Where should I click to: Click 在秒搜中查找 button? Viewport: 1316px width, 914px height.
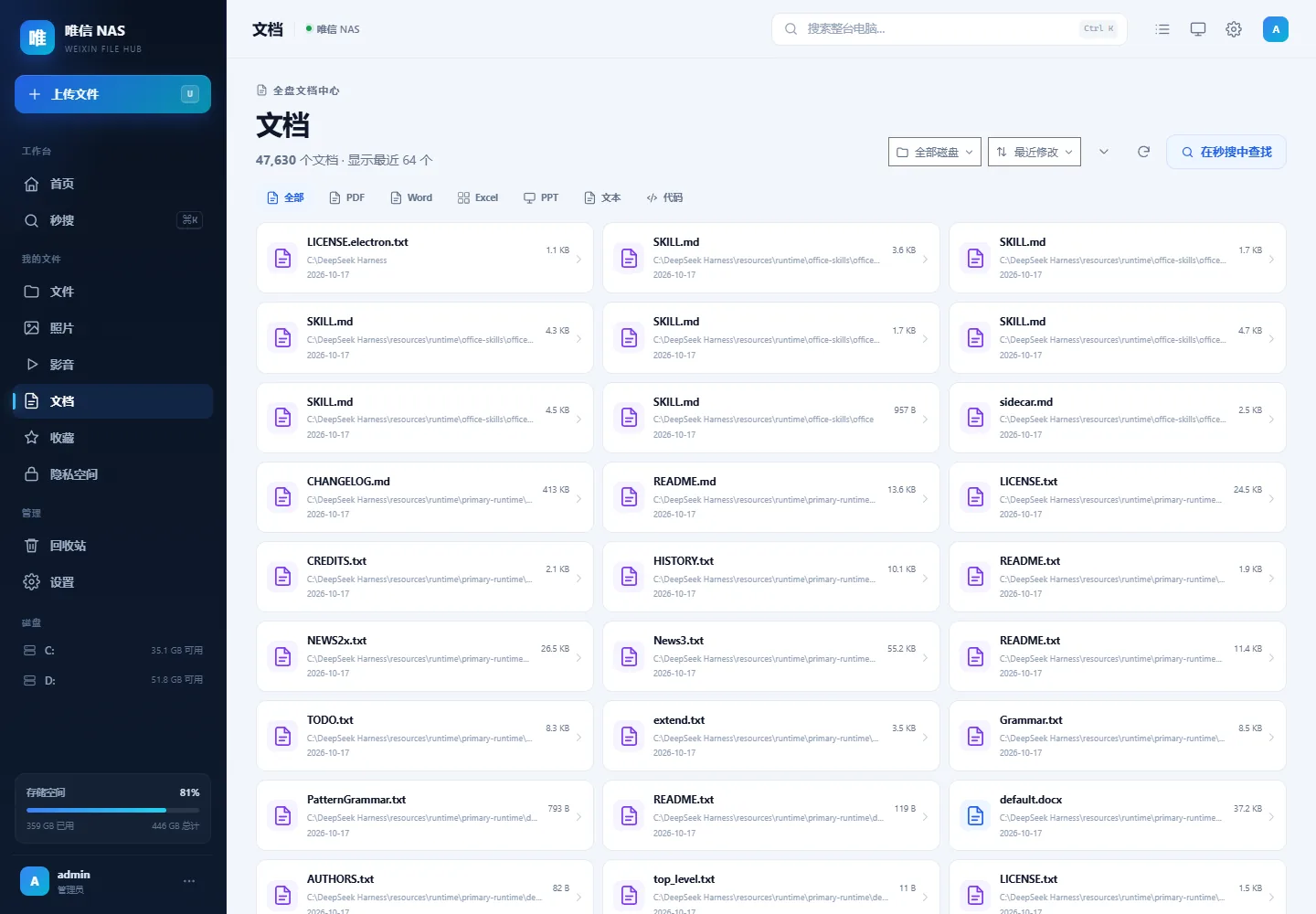pyautogui.click(x=1226, y=152)
